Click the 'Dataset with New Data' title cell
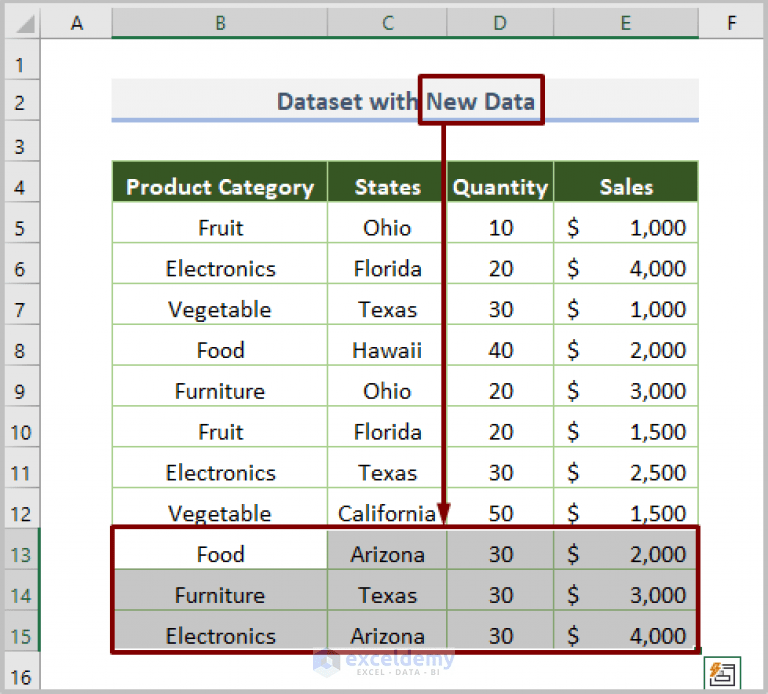 point(405,100)
